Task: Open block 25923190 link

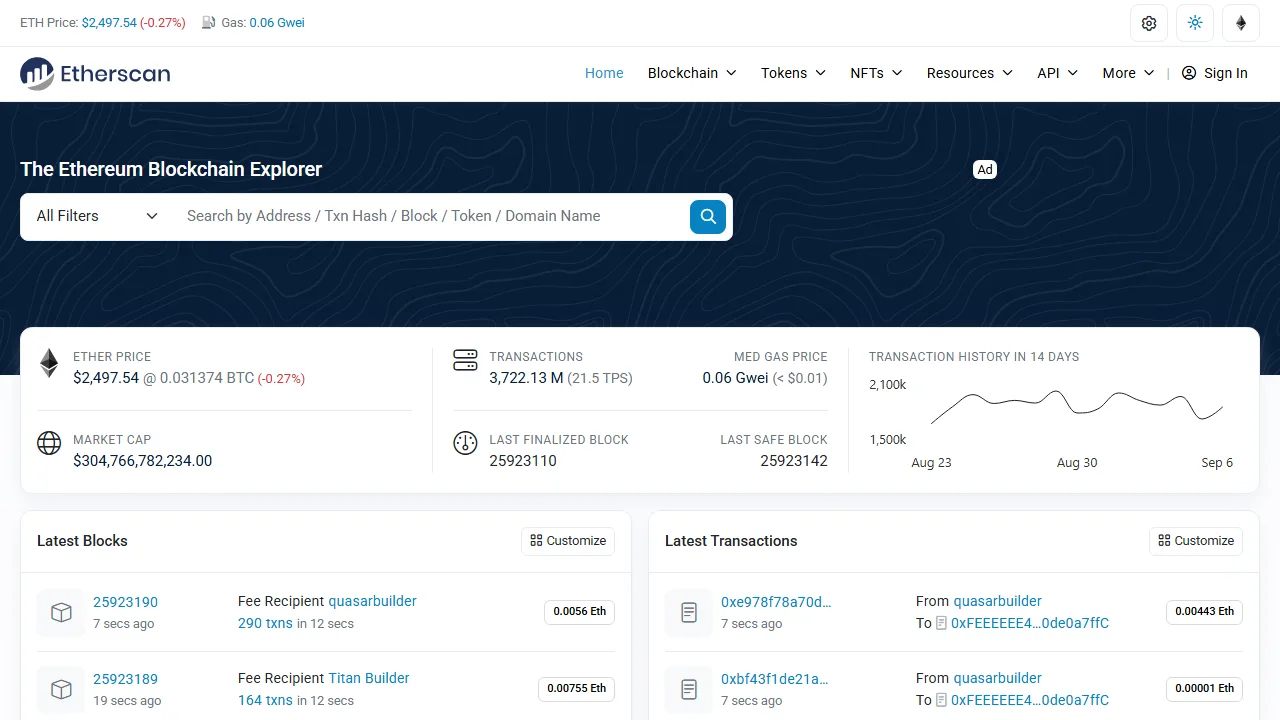Action: coord(125,602)
